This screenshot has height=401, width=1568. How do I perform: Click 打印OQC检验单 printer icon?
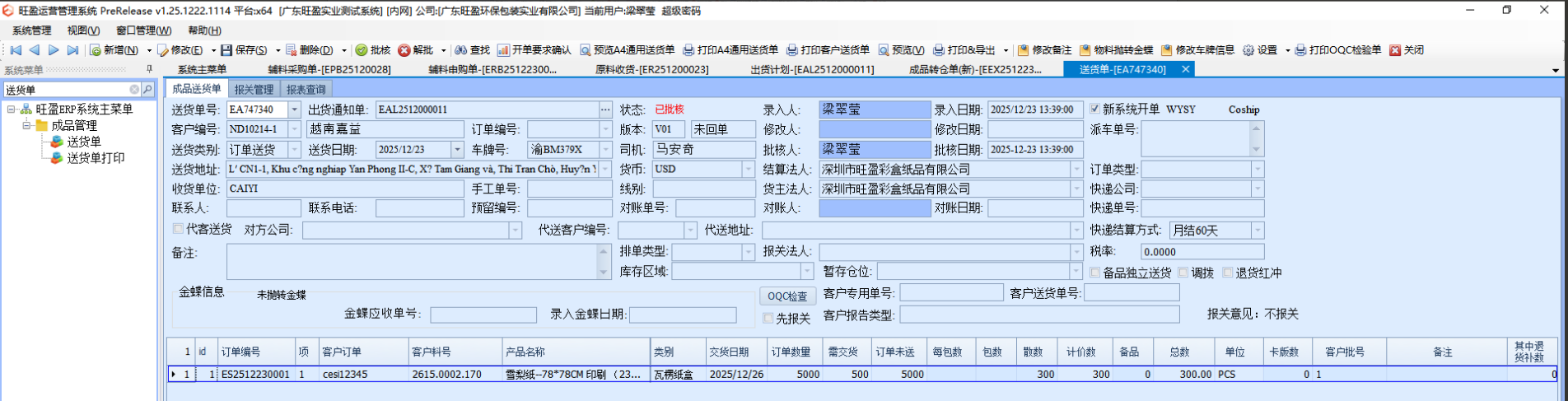[1300, 50]
